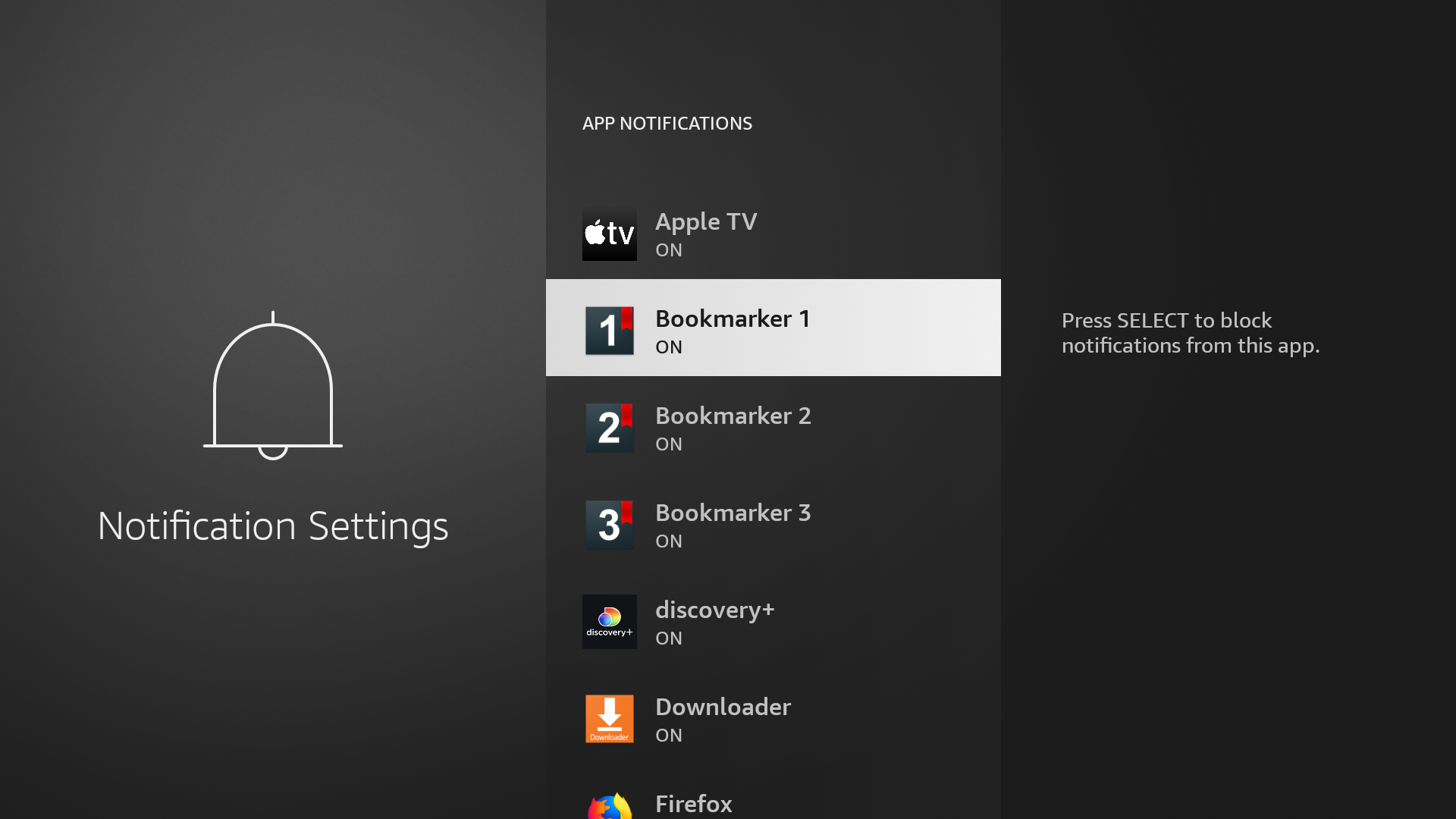Select the Apple TV label

(706, 222)
